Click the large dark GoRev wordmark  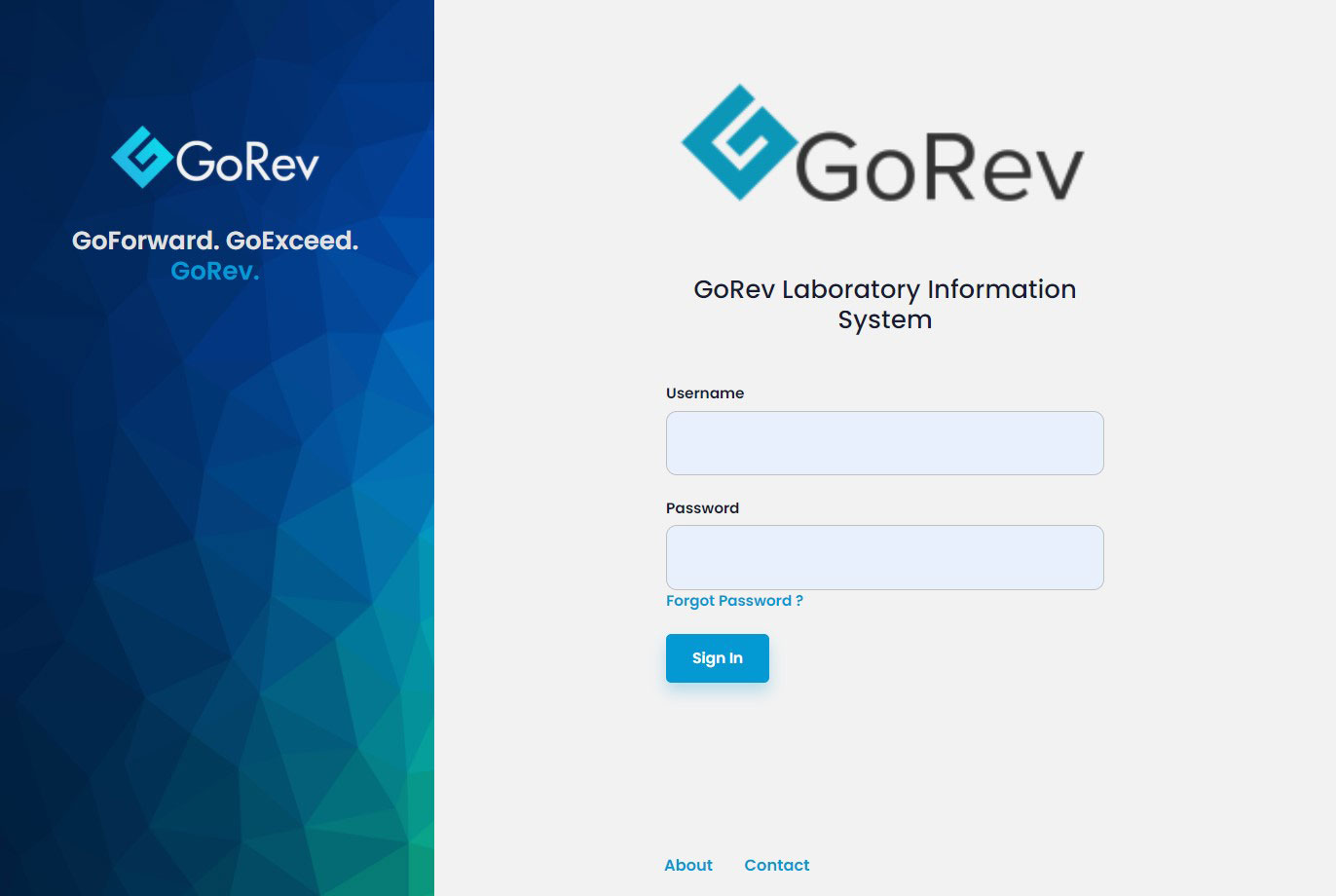pos(939,168)
